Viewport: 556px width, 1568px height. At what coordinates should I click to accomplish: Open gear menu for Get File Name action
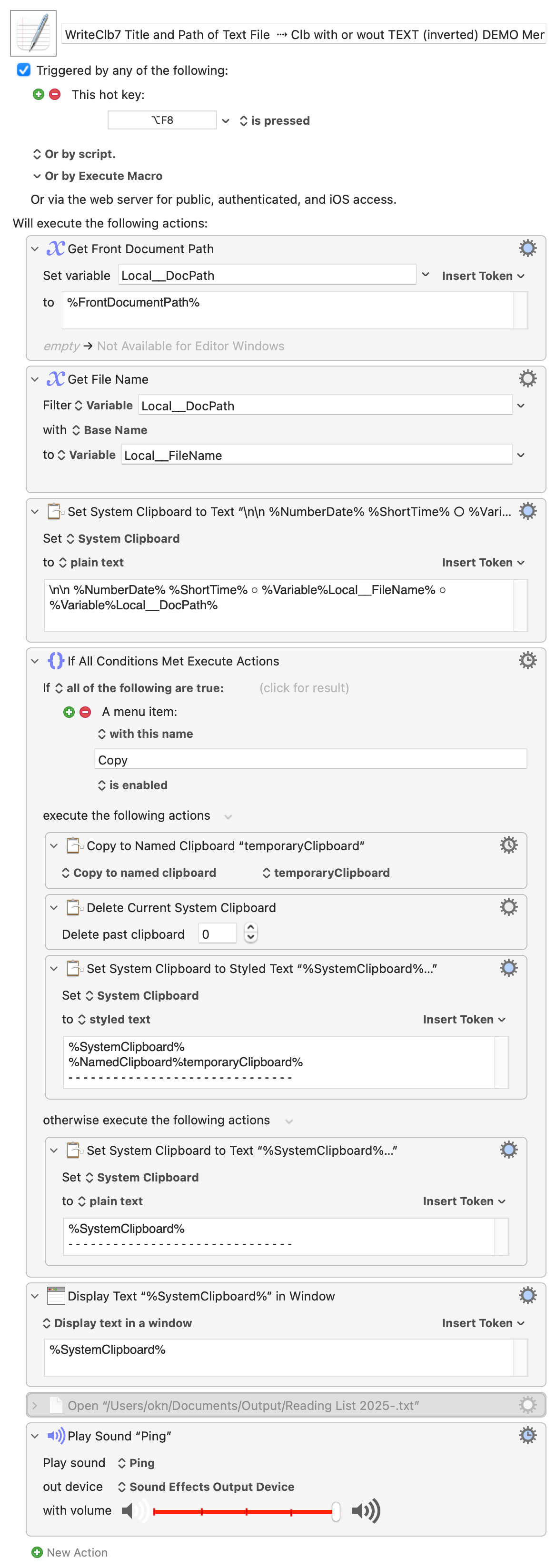coord(527,378)
